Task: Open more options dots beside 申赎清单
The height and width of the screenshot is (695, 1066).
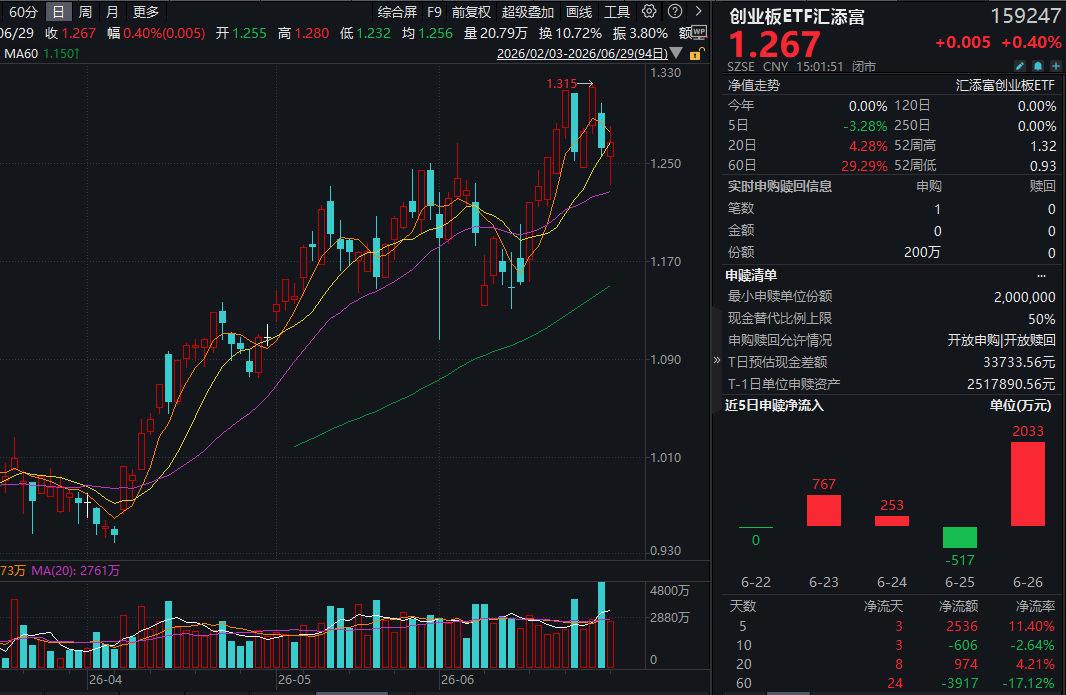Action: (1042, 275)
